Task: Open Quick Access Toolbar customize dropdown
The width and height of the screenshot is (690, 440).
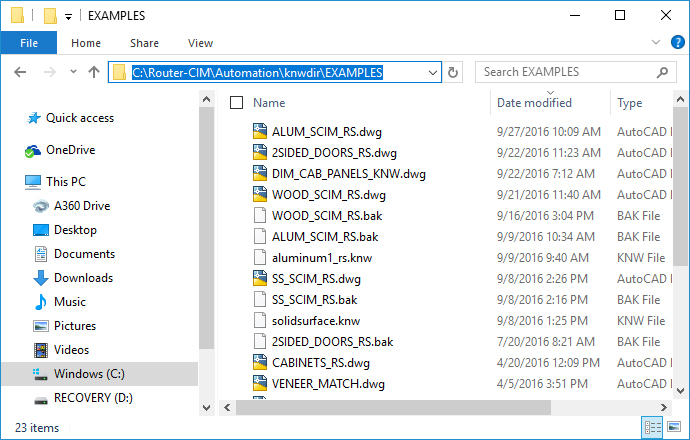Action: (67, 17)
